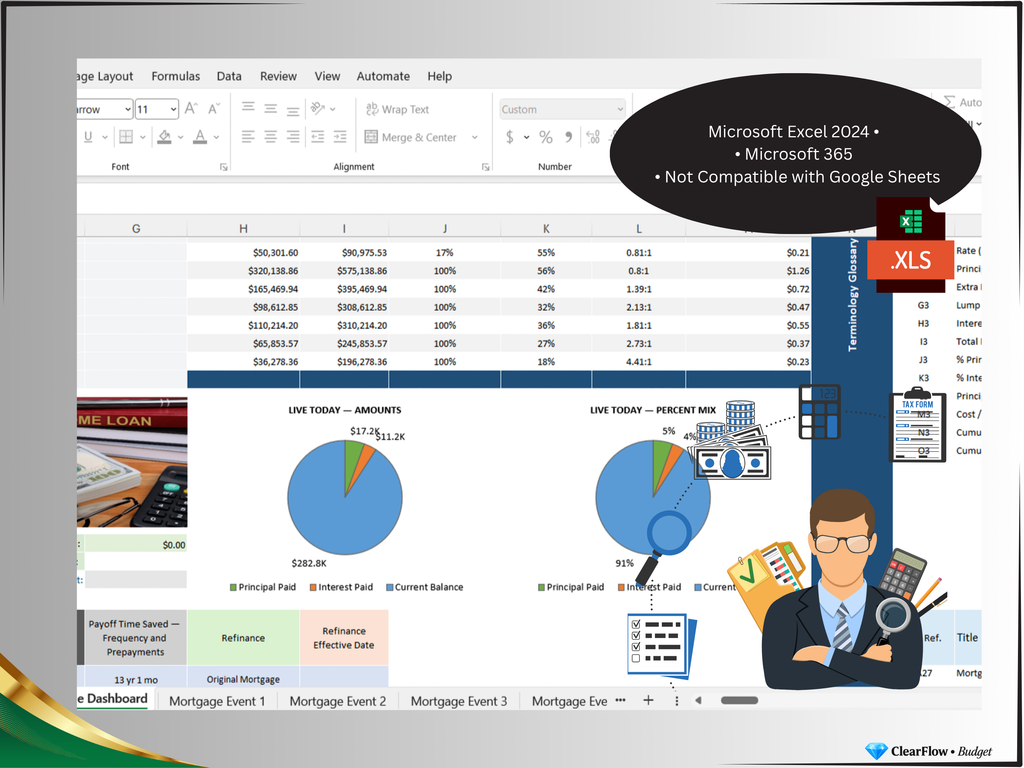Screen dimensions: 1024x768
Task: Align text to the middle of cell
Action: tap(270, 108)
